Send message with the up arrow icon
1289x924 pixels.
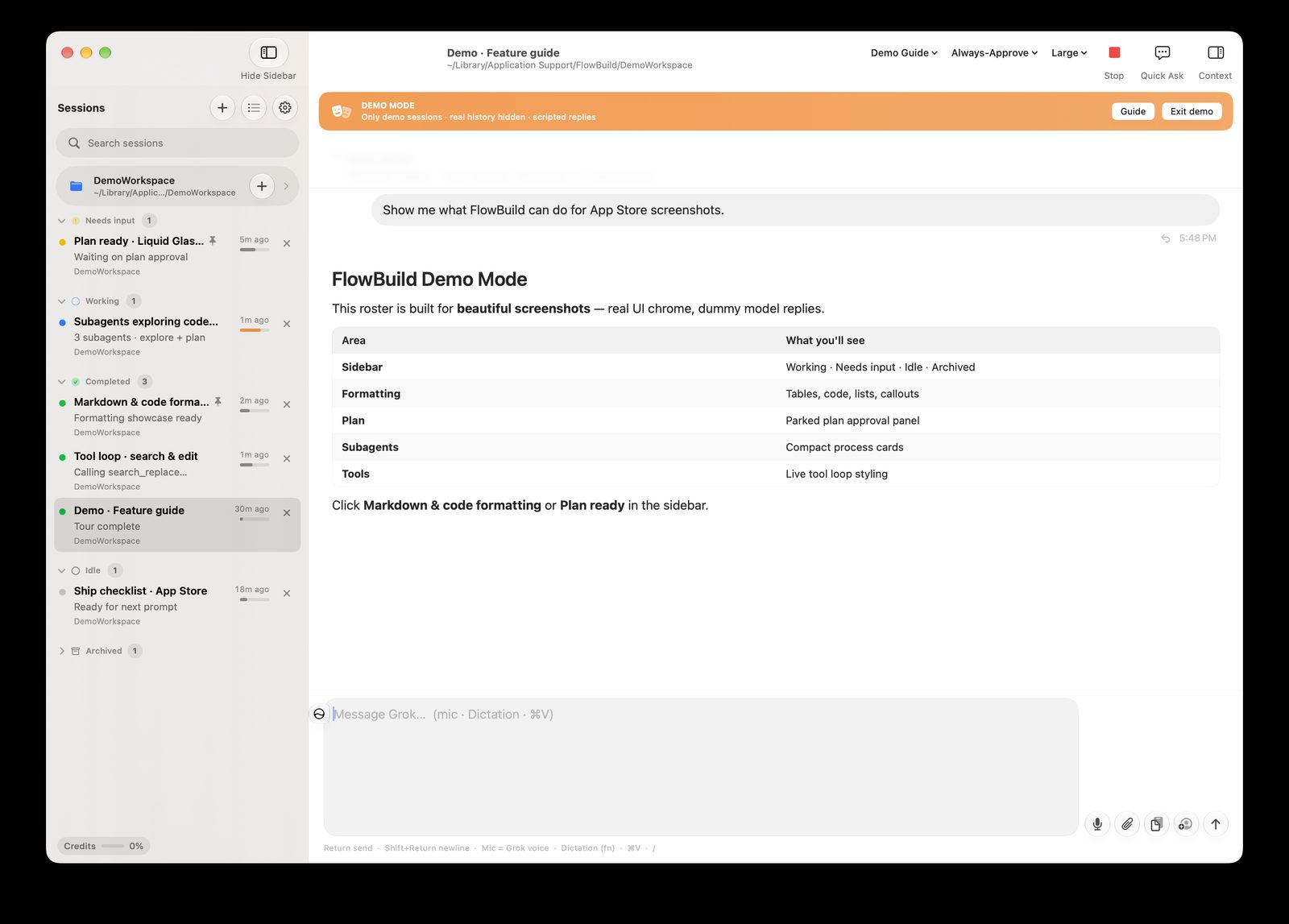click(1216, 824)
